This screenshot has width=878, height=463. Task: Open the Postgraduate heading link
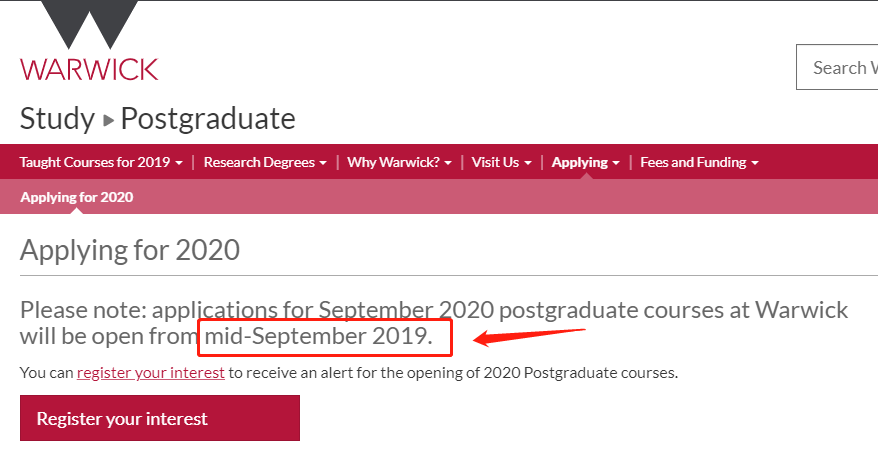coord(208,119)
